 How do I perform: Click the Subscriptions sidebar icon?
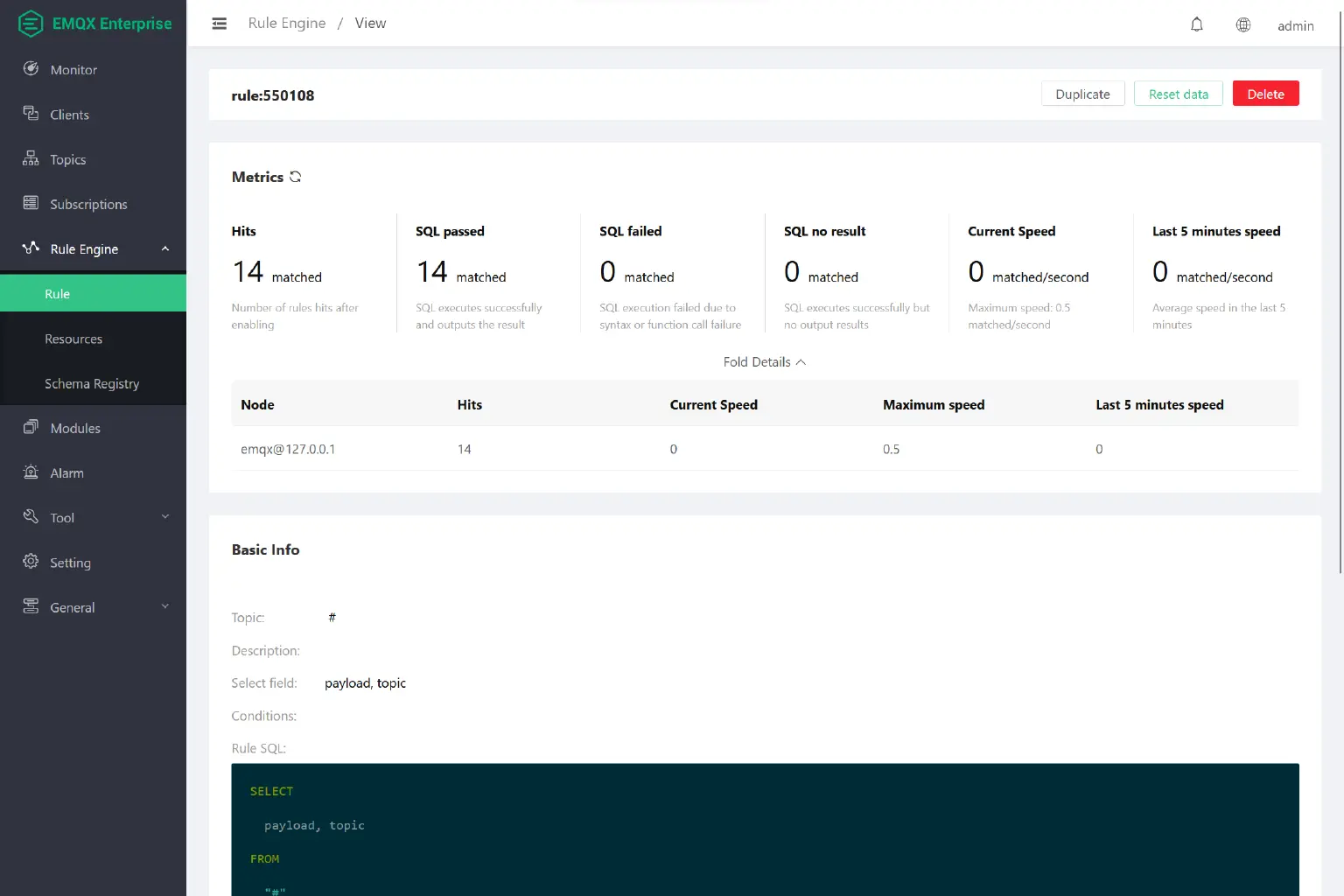(x=31, y=203)
